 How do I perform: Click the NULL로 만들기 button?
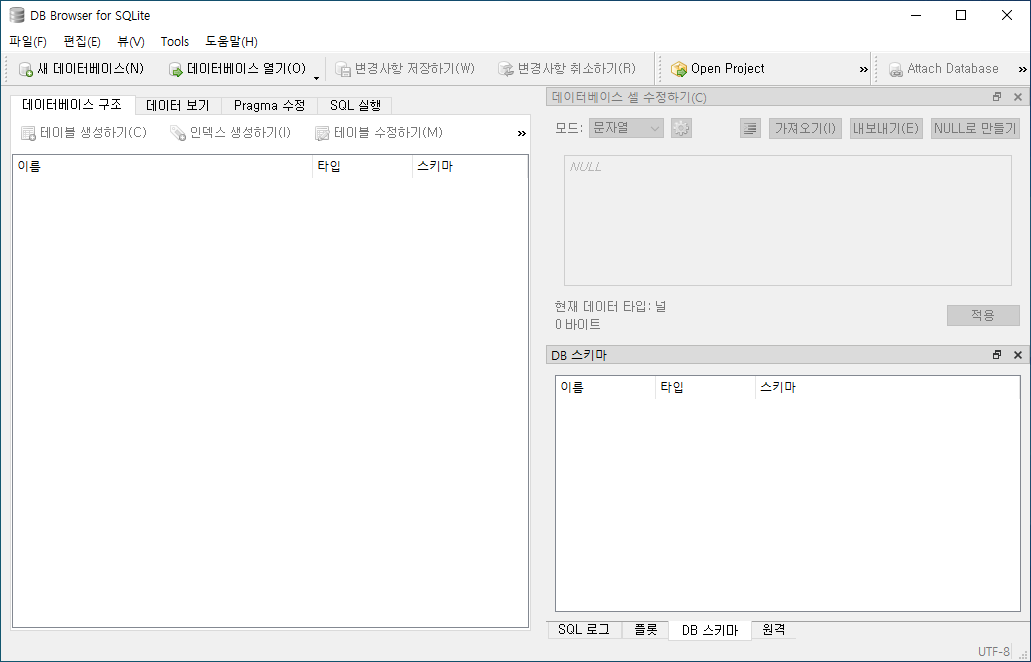tap(975, 128)
